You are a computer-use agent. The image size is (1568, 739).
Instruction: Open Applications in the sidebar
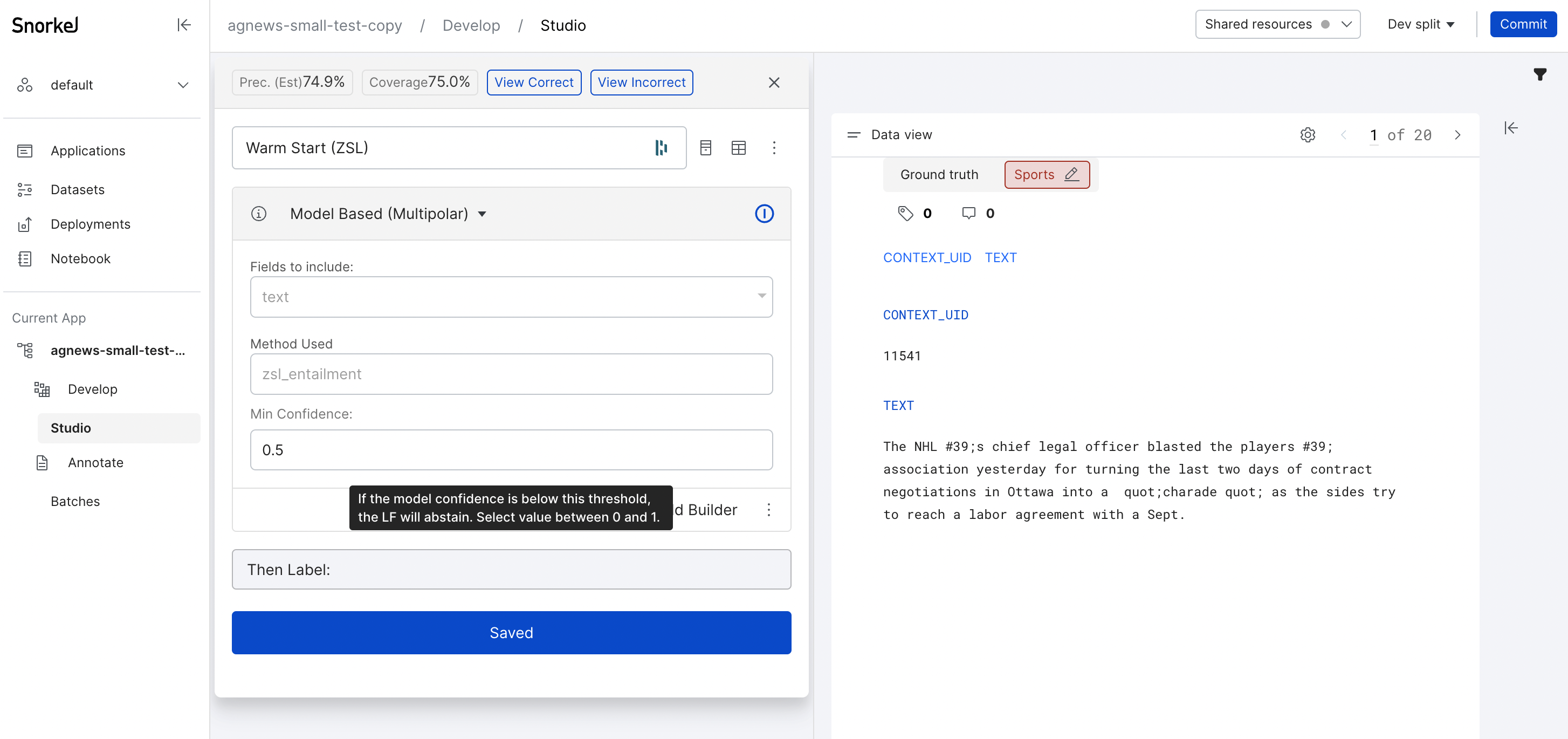[88, 150]
